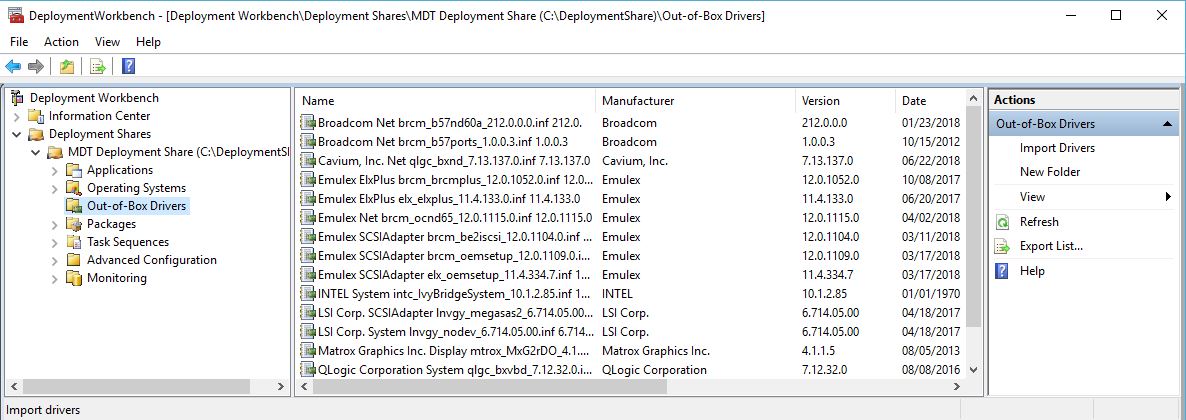Click the Export List toolbar icon
The height and width of the screenshot is (420, 1186).
point(97,67)
